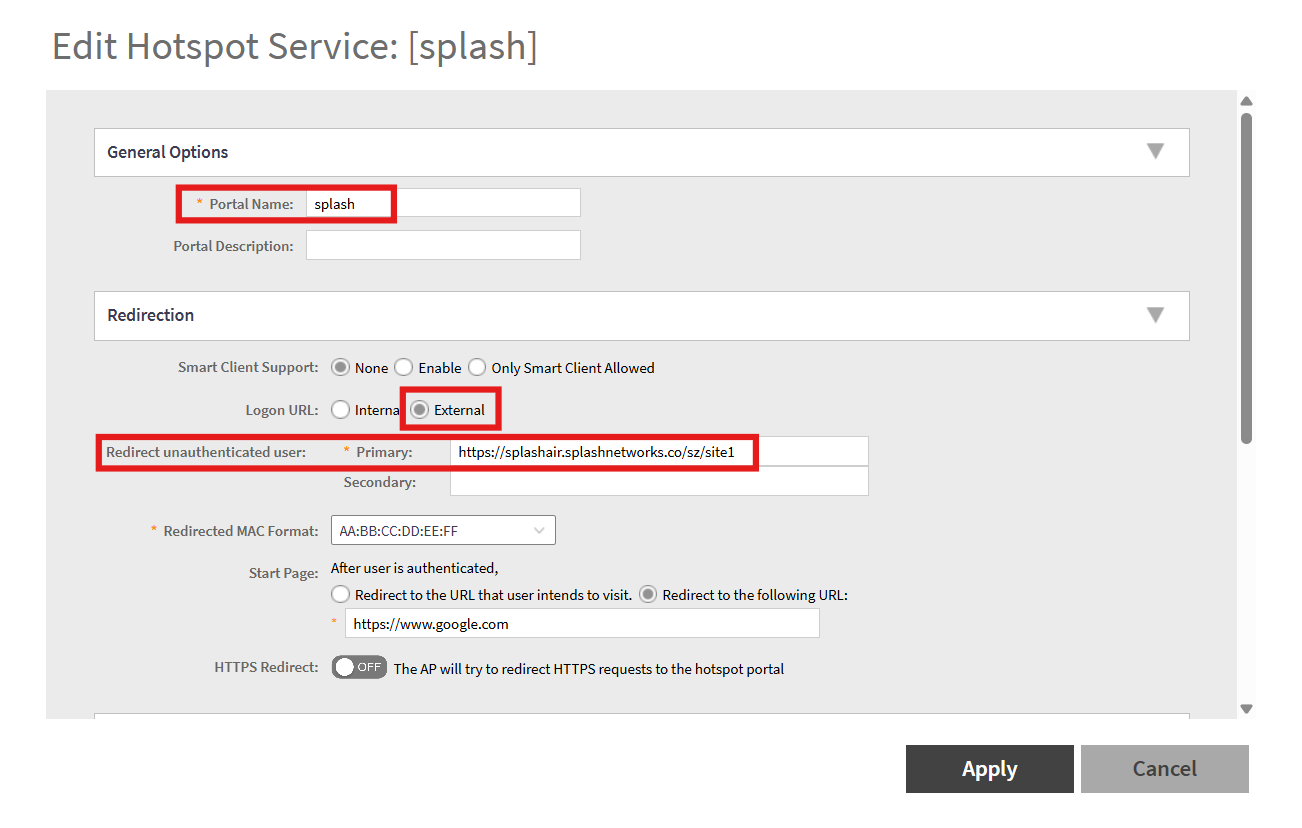Select None for Smart Client Support

click(x=340, y=367)
